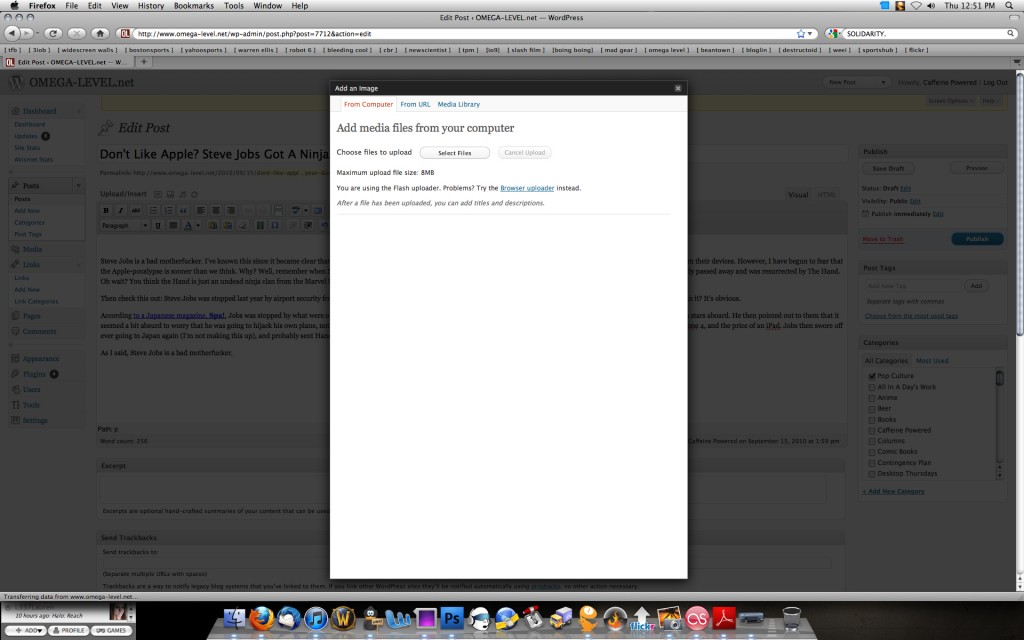Check the Books category checkbox
The width and height of the screenshot is (1024, 640).
(x=872, y=420)
